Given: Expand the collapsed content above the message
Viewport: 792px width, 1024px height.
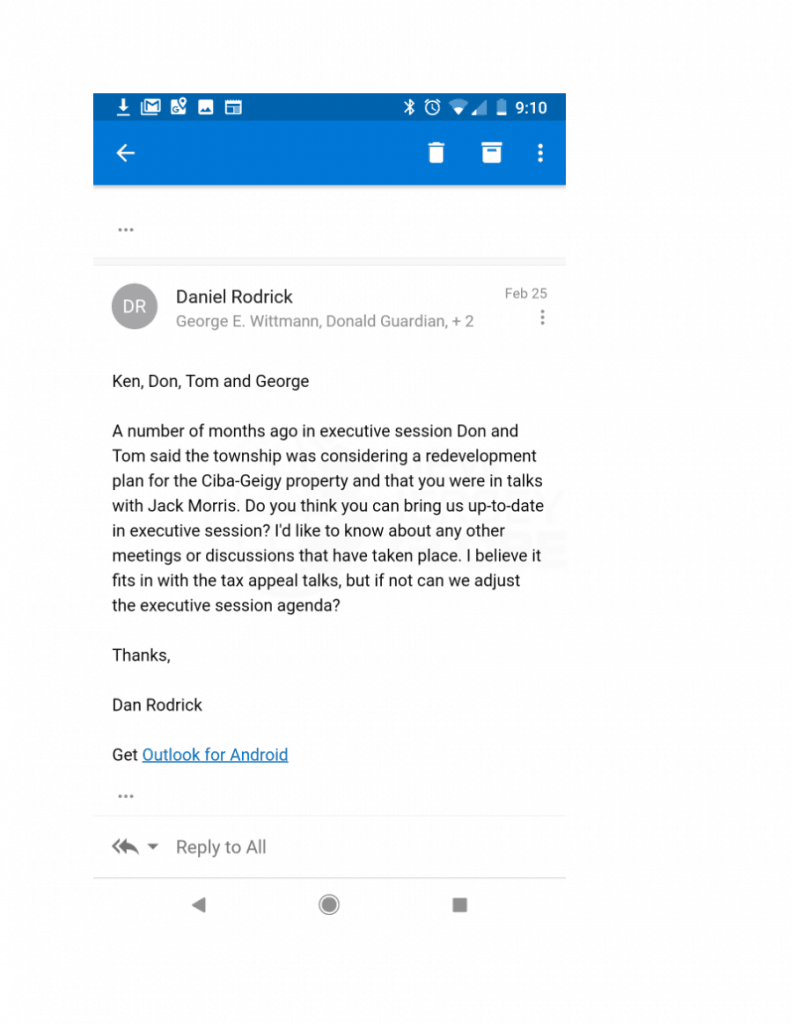Looking at the screenshot, I should click(125, 230).
